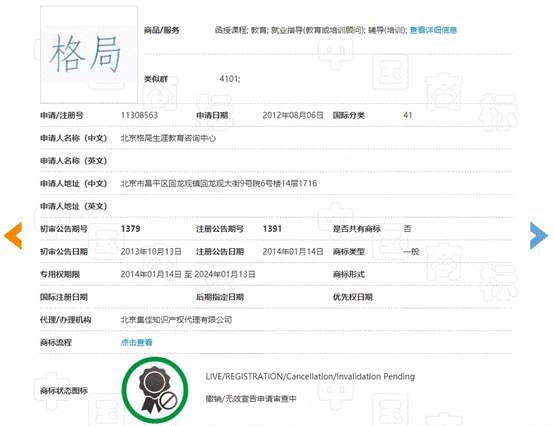Select registration number 11308563

coord(139,115)
